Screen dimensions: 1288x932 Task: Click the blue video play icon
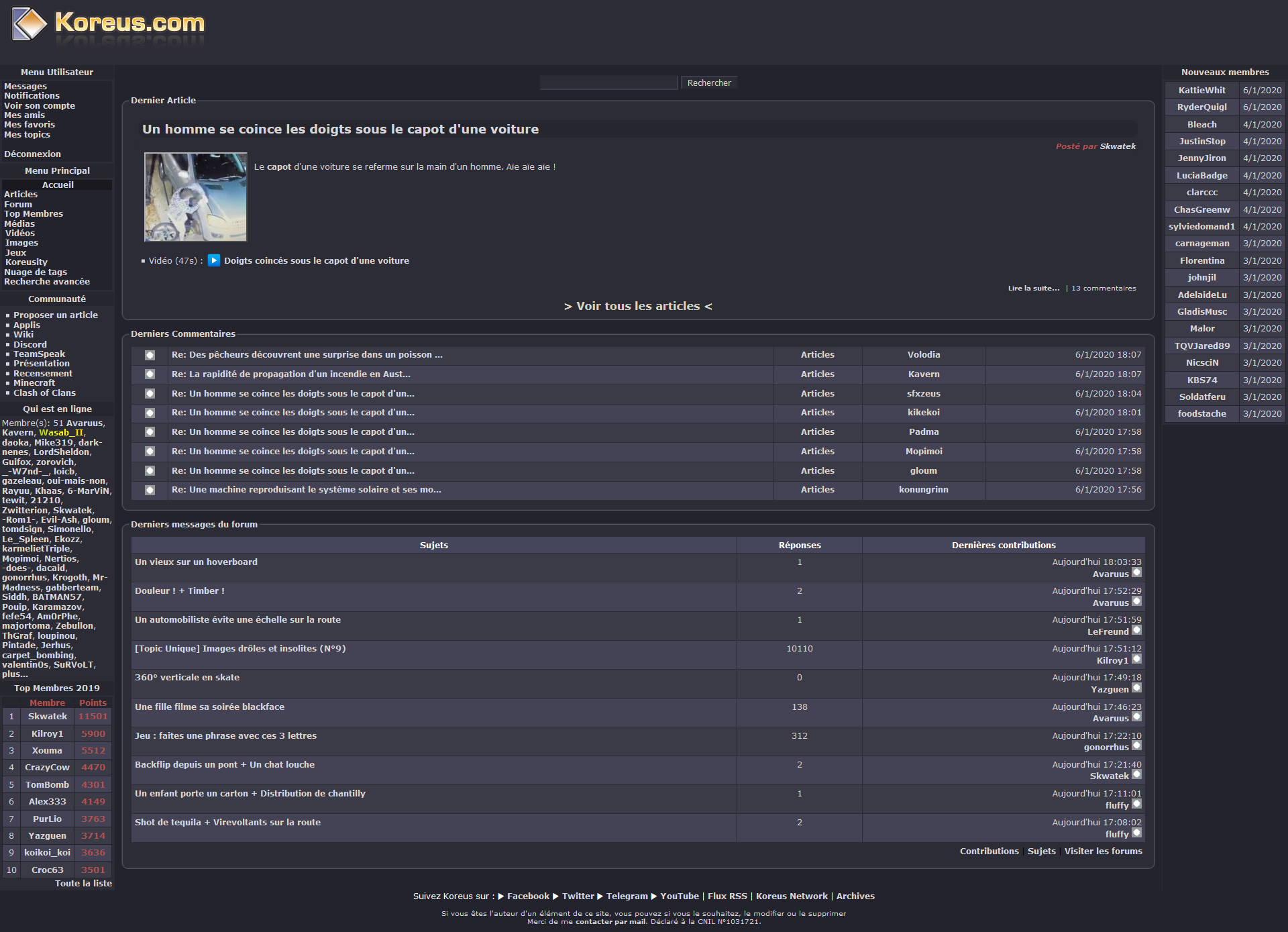pos(213,260)
